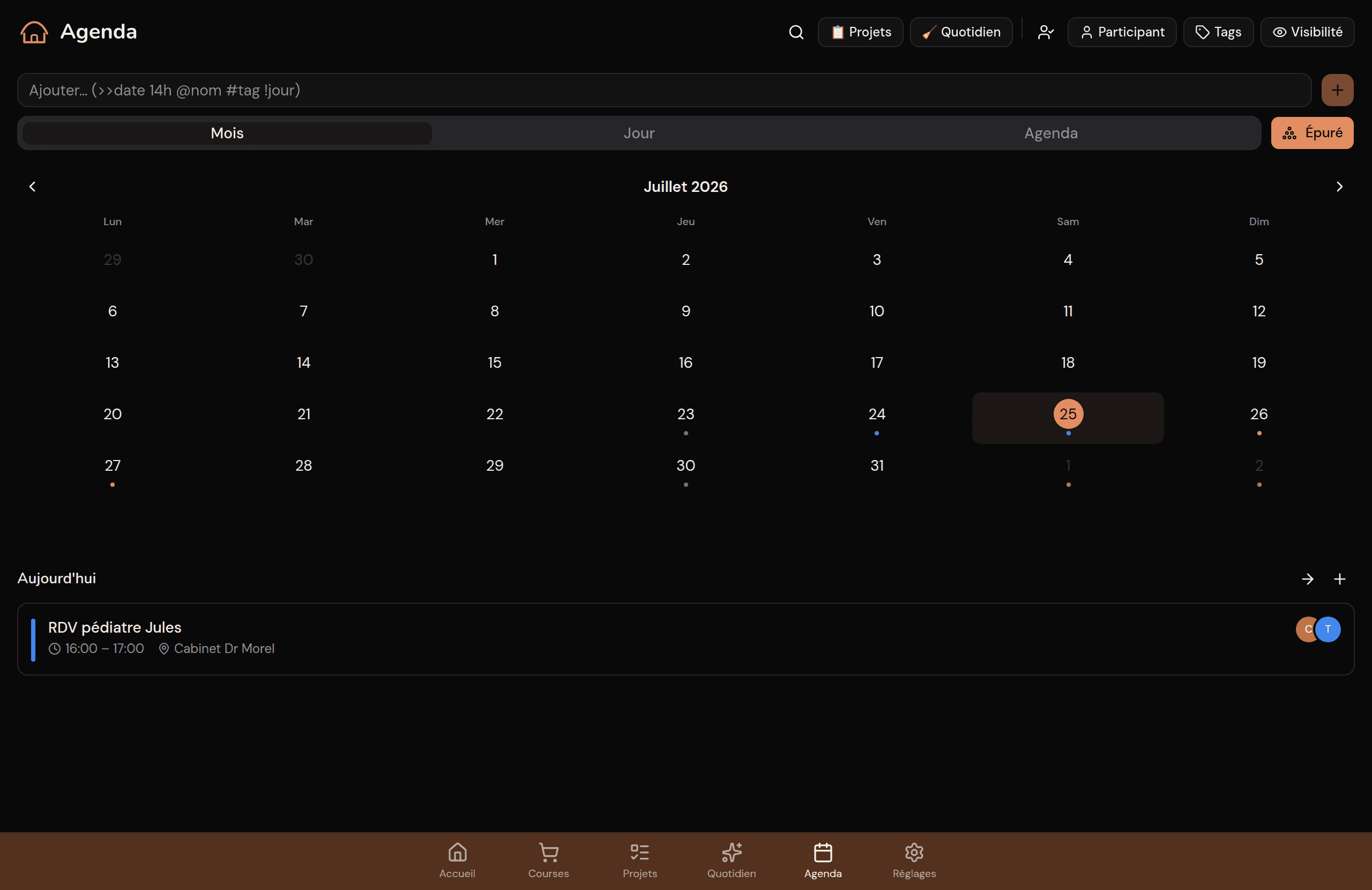Click the plus icon next to Aujourd'hui
The image size is (1372, 890).
click(1340, 578)
